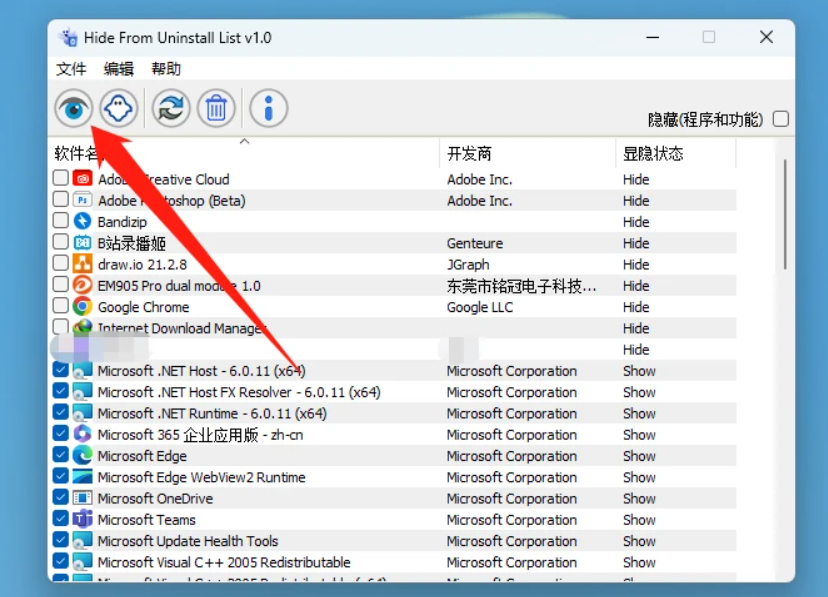The image size is (828, 597).
Task: Click the draw.io orange icon
Action: 82,264
